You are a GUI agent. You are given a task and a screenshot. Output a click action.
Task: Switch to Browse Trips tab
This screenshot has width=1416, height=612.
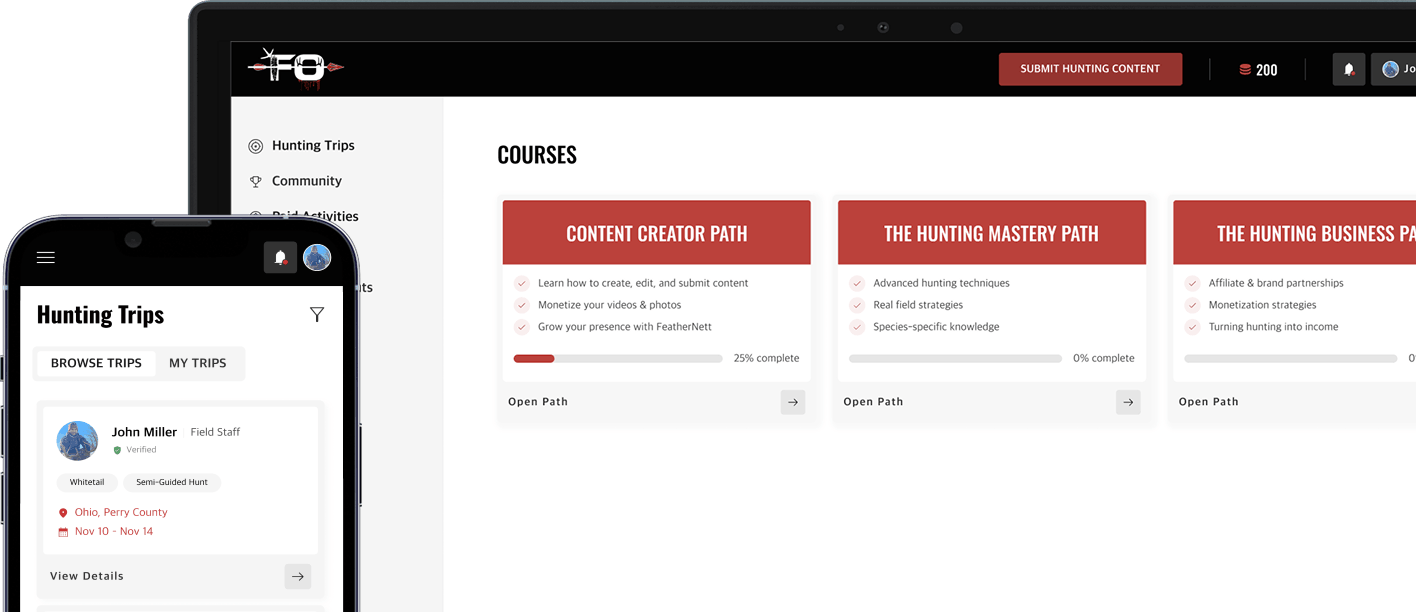click(x=96, y=363)
